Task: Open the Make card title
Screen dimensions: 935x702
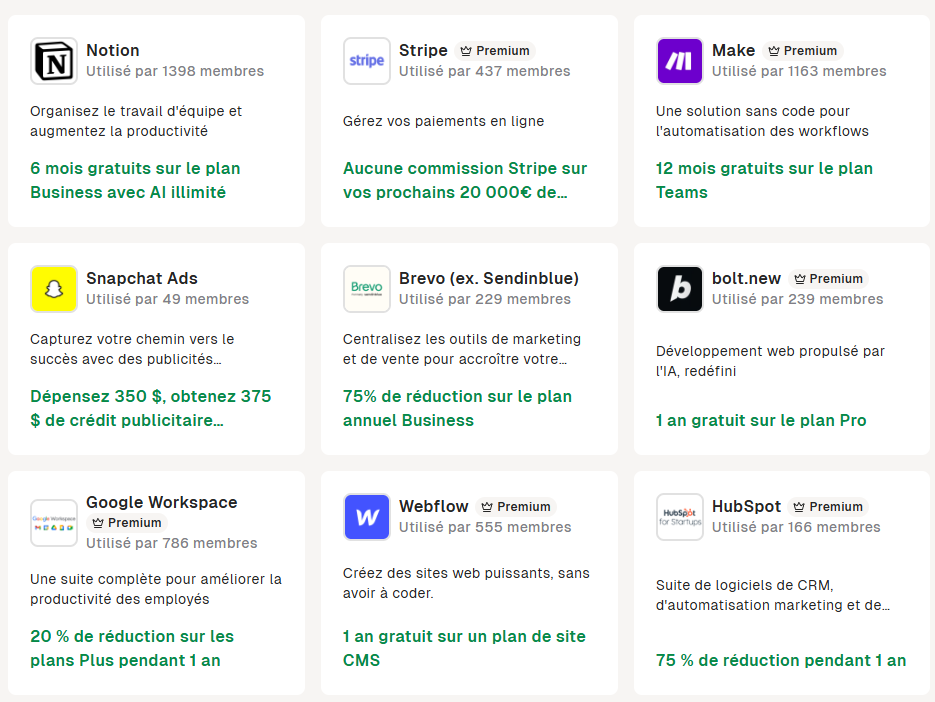Action: (x=733, y=50)
